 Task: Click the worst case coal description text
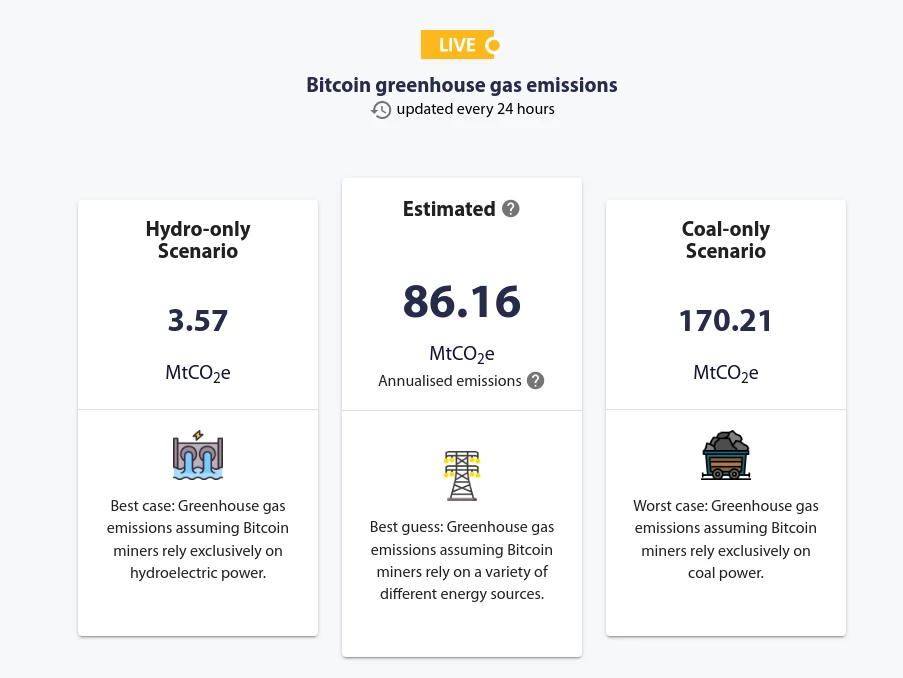tap(725, 540)
